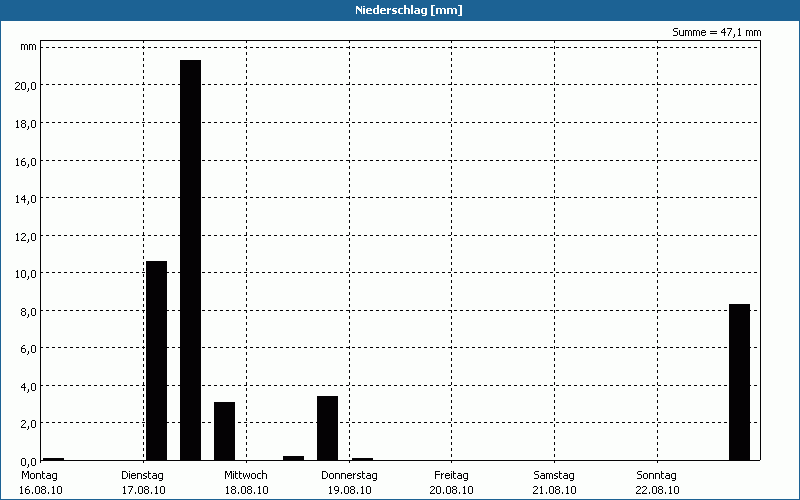Screen dimensions: 800x500
Task: Click the Mittwoch axis label
Action: [x=246, y=476]
